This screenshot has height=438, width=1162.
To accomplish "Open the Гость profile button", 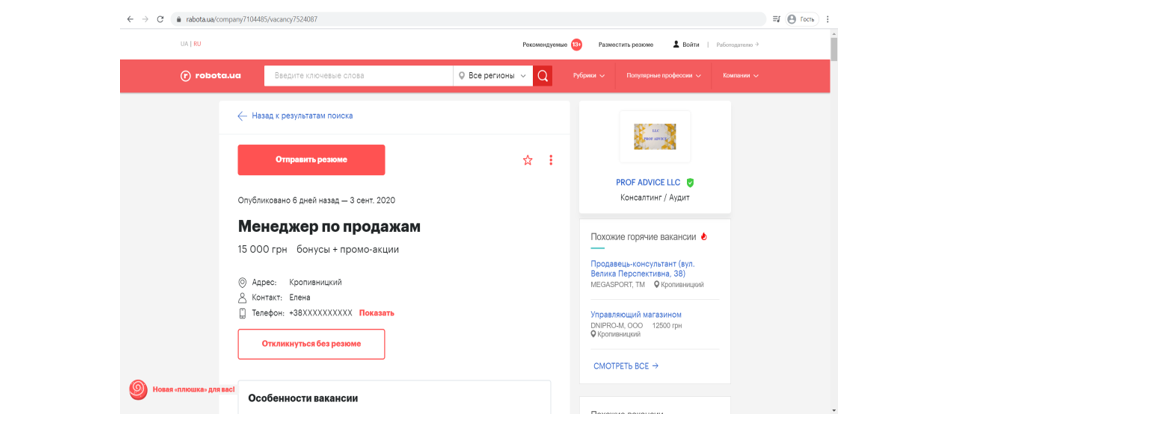I will click(802, 19).
